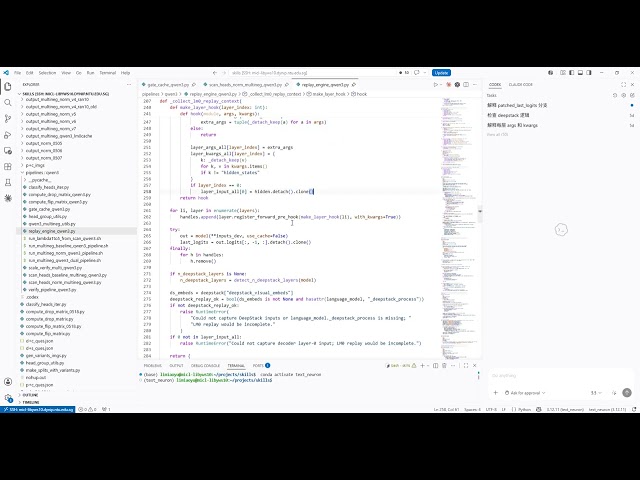The width and height of the screenshot is (640, 480).
Task: Open the File menu
Action: (18, 73)
